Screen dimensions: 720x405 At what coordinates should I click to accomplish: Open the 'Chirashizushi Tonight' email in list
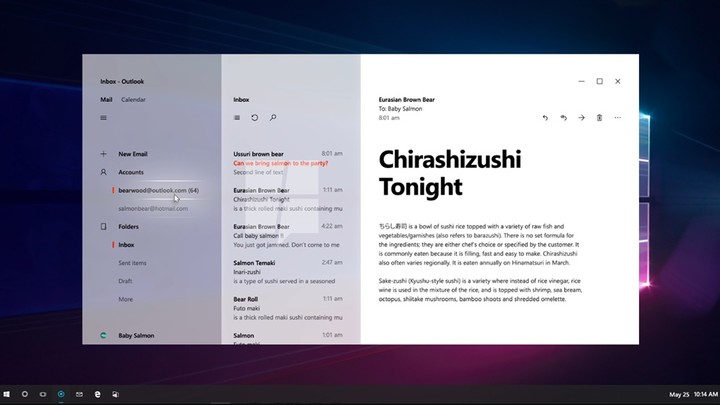[288, 199]
